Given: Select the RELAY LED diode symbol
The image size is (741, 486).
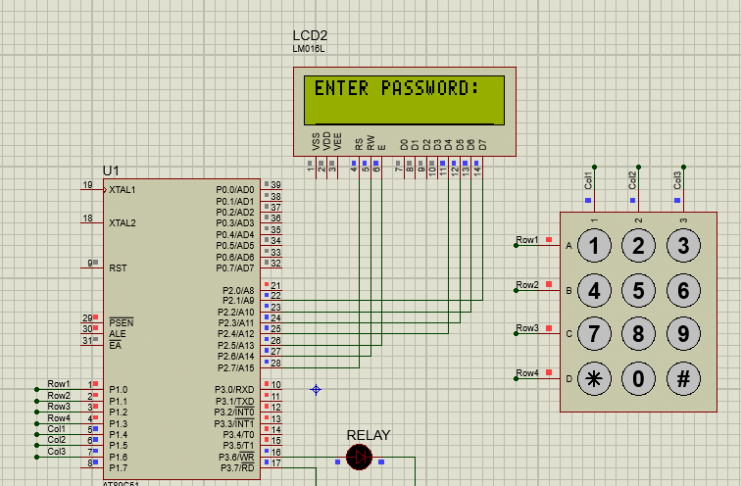Looking at the screenshot, I should tap(359, 457).
